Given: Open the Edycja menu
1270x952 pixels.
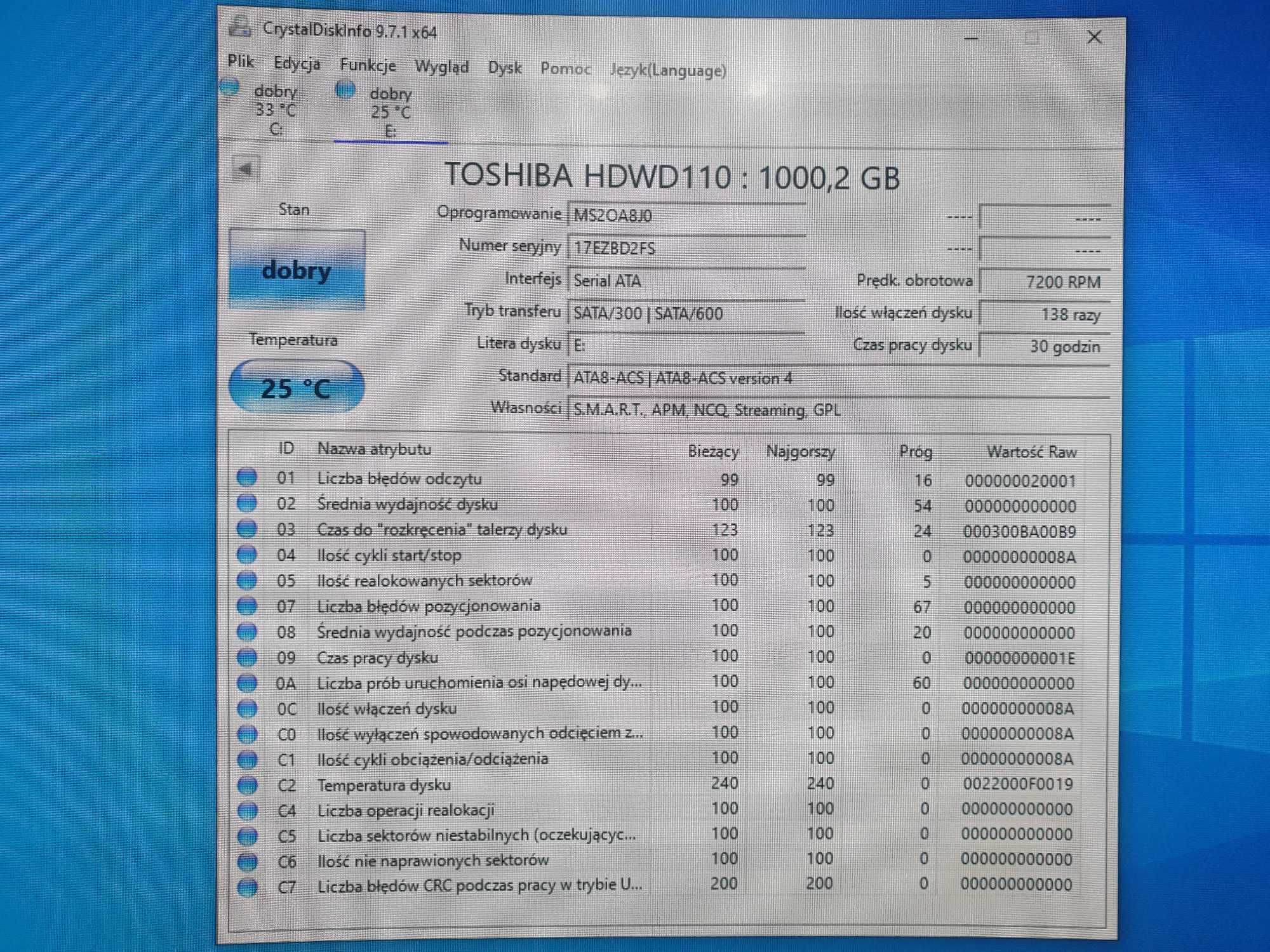Looking at the screenshot, I should [x=297, y=63].
